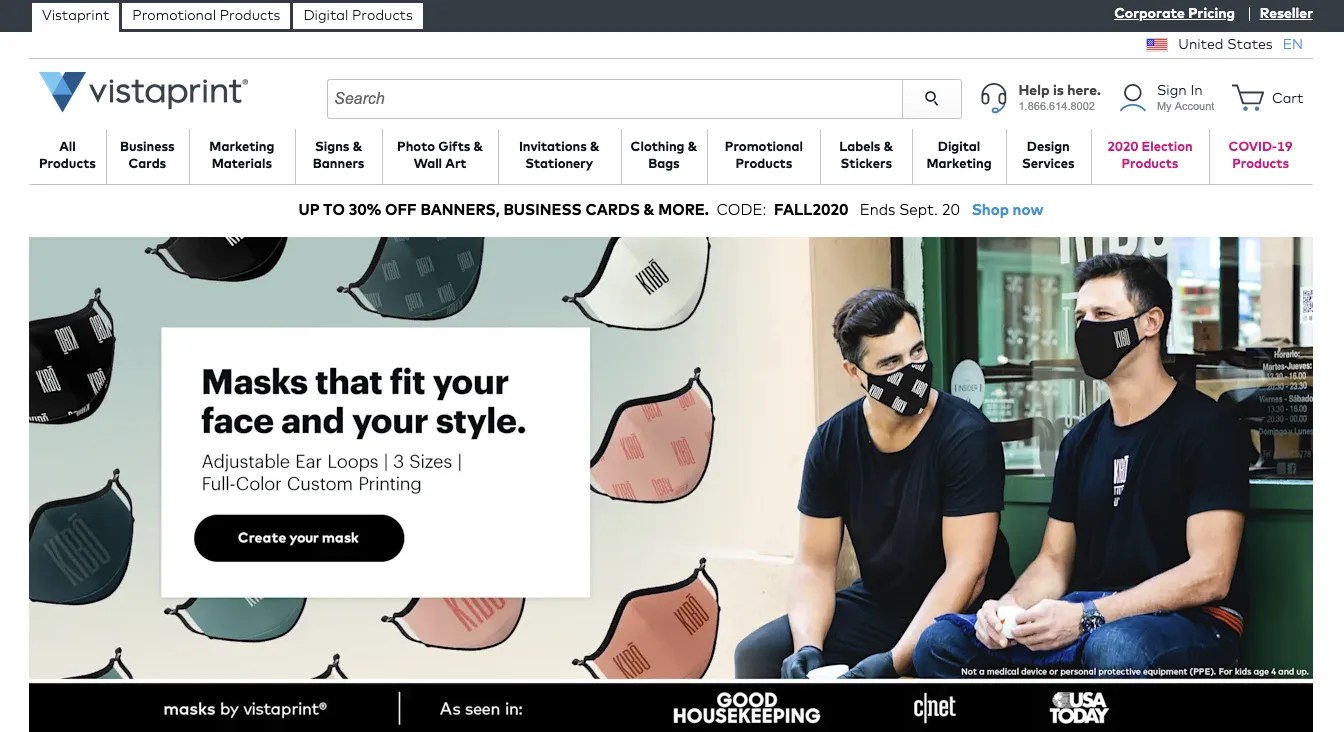Click the Sign In link

coord(1180,90)
